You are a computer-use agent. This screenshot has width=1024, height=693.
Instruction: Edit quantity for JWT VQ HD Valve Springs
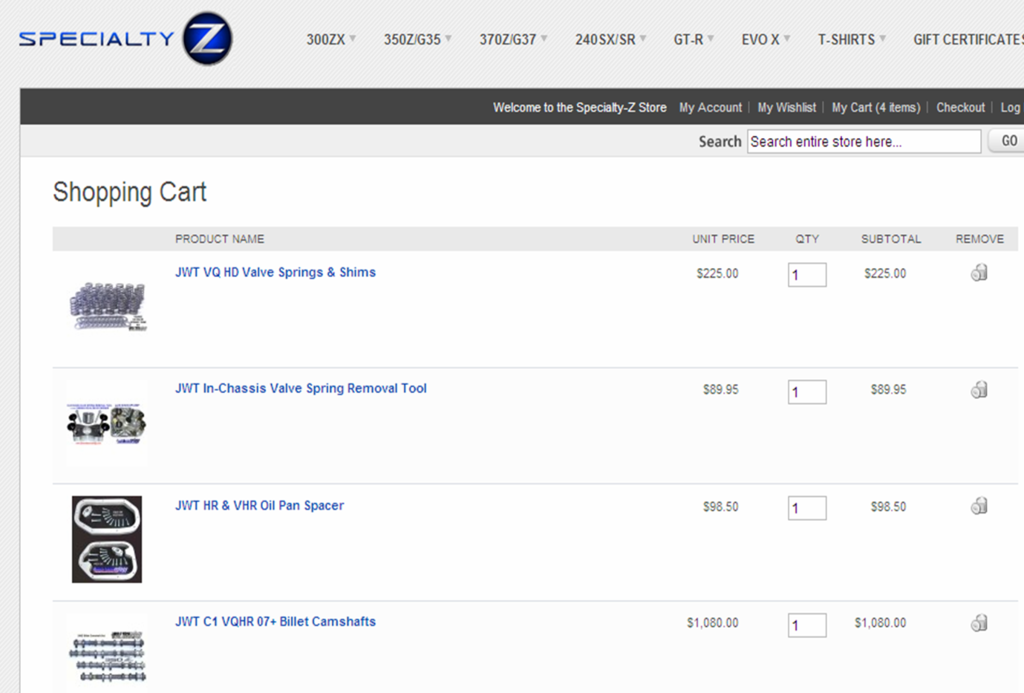[807, 275]
